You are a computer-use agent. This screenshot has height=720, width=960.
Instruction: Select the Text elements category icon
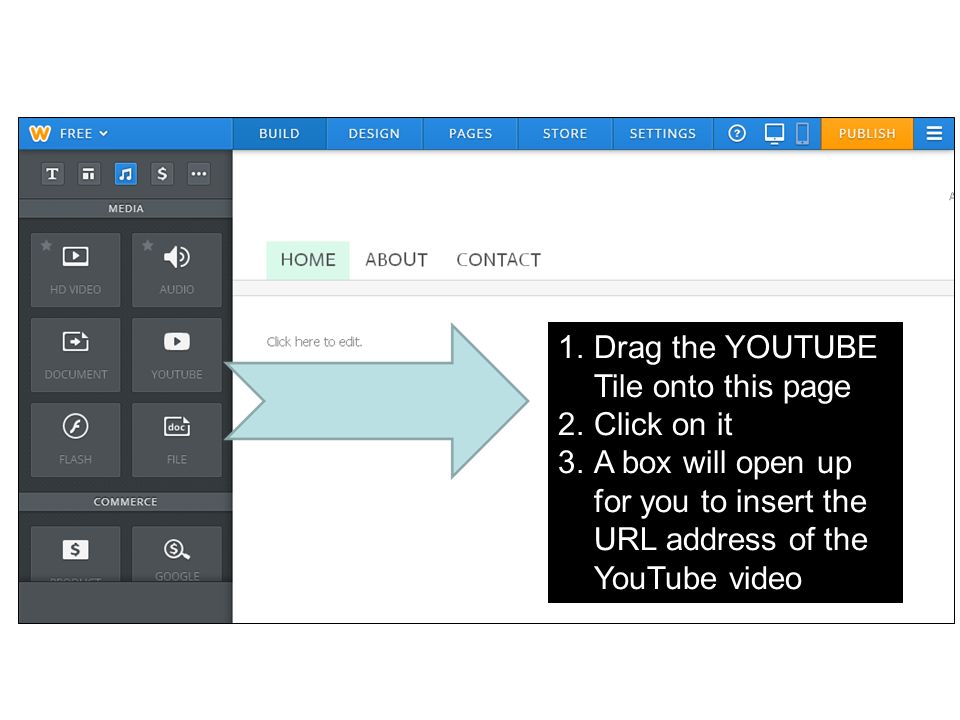point(53,174)
